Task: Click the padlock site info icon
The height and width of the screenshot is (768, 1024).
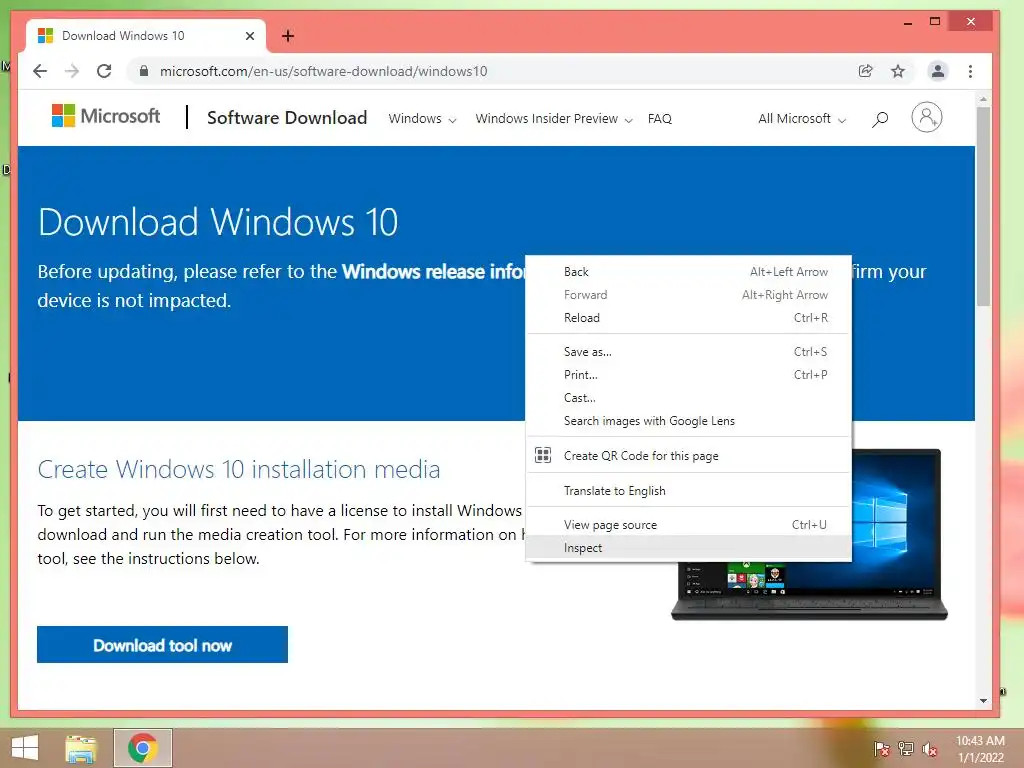Action: coord(144,71)
